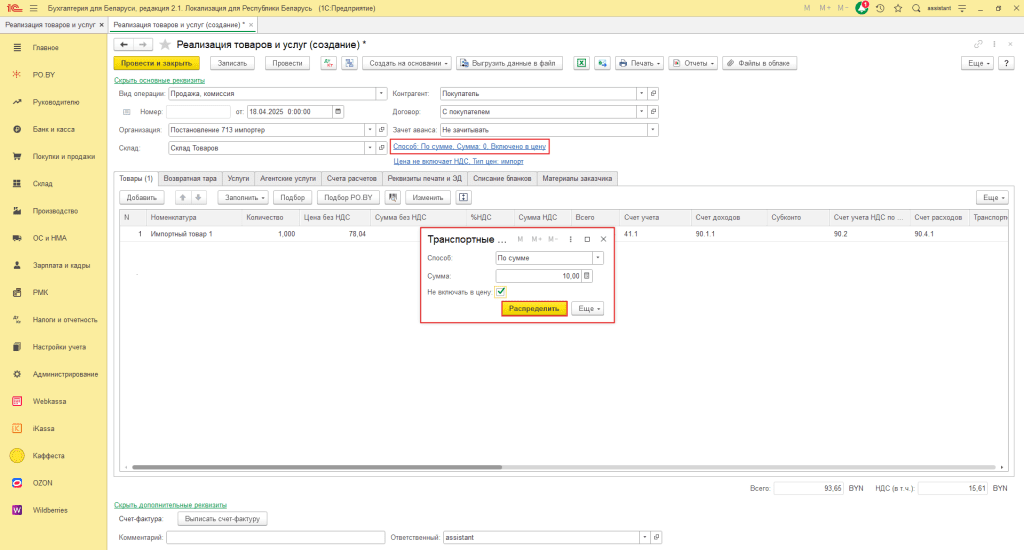The height and width of the screenshot is (550, 1024).
Task: Open Покупки и продажи section
Action: pos(54,157)
